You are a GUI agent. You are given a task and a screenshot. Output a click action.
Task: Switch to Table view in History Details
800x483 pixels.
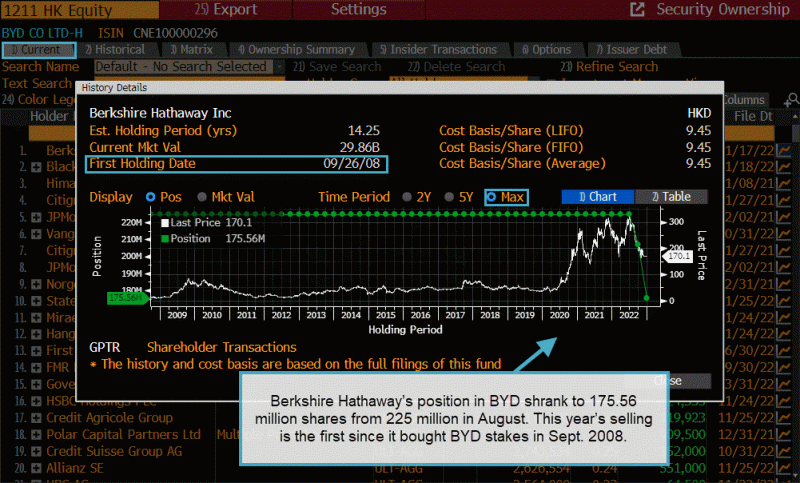671,197
